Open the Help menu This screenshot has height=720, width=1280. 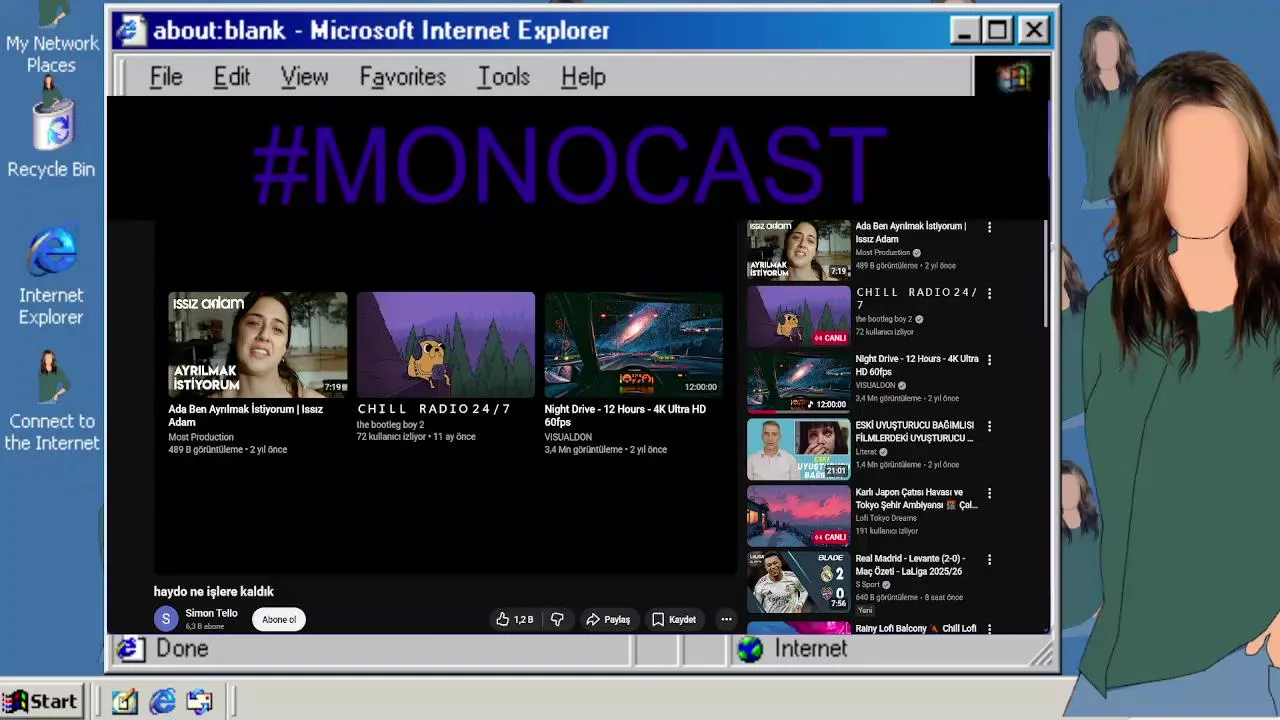[x=583, y=77]
